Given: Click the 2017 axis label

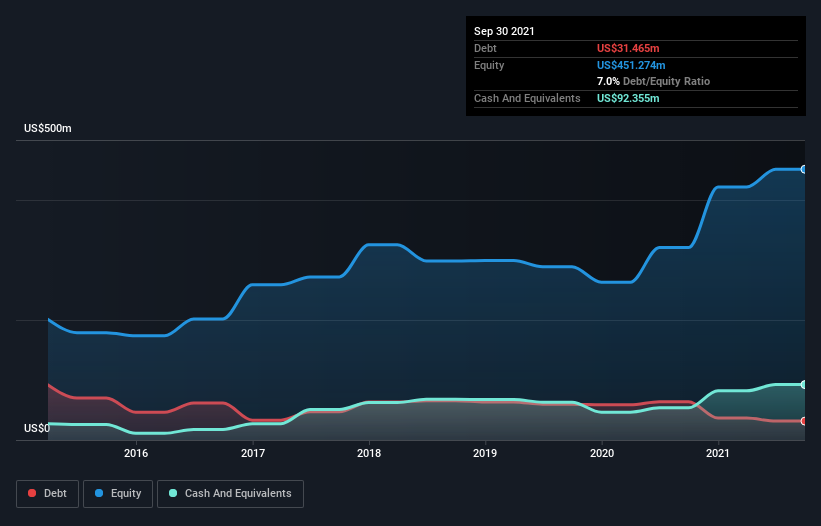Looking at the screenshot, I should 253,453.
